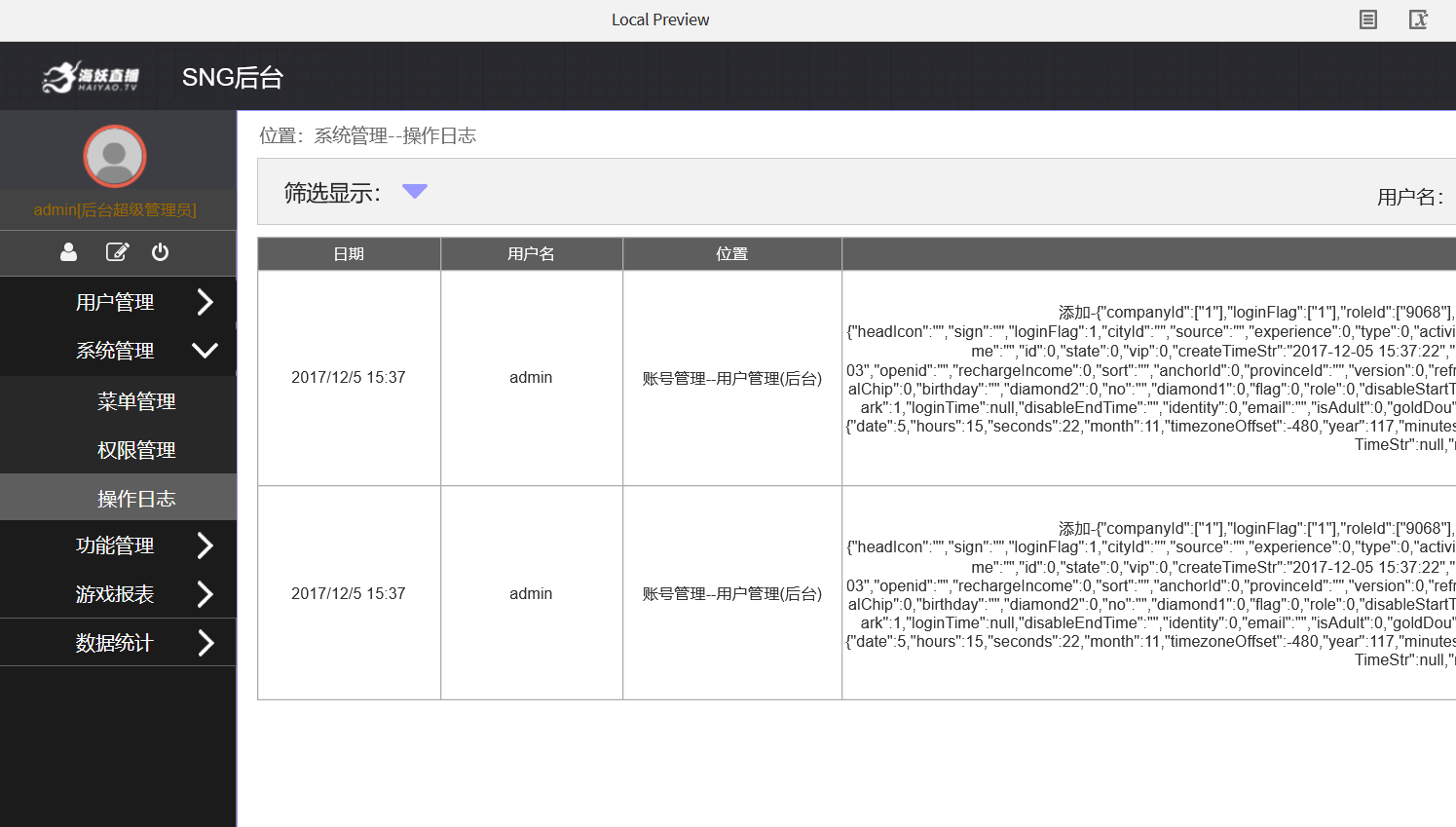Expand the 数据统计 menu chevron
Screen dimensions: 1456x827
(x=205, y=643)
